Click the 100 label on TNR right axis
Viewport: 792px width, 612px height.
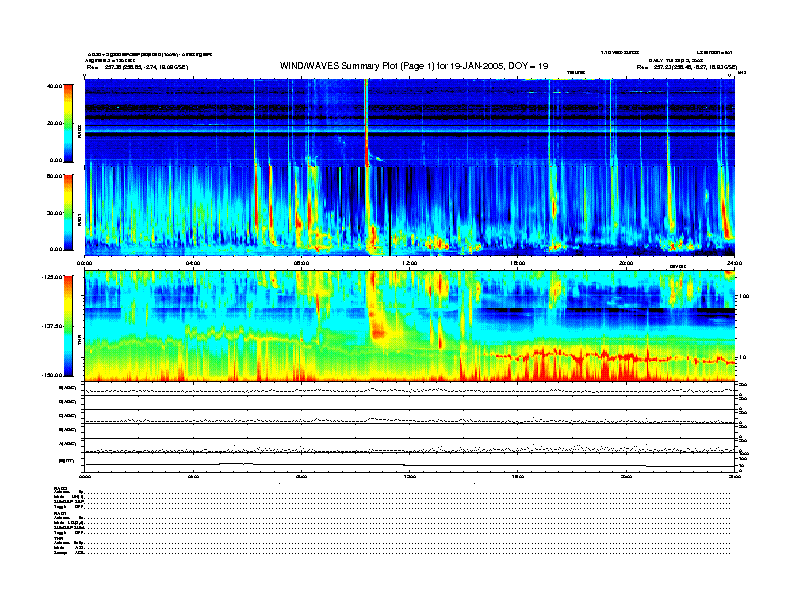click(745, 296)
